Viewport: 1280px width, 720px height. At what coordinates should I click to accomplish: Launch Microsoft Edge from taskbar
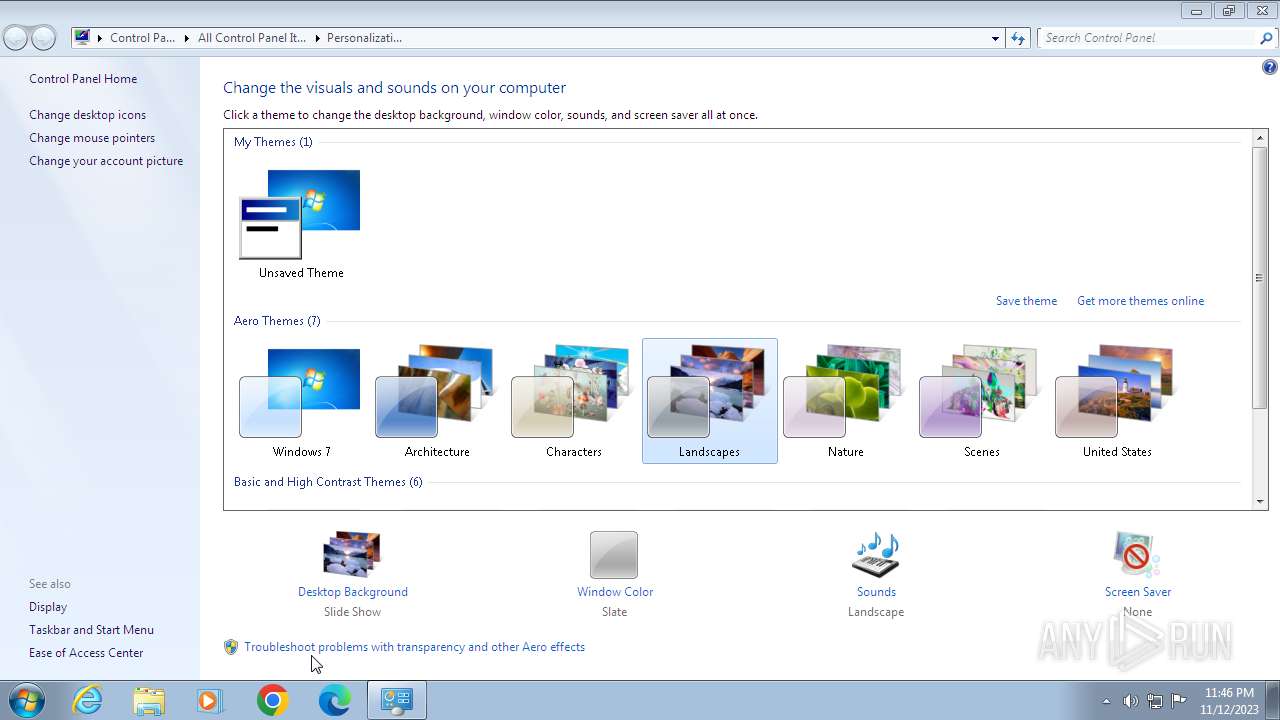(334, 701)
